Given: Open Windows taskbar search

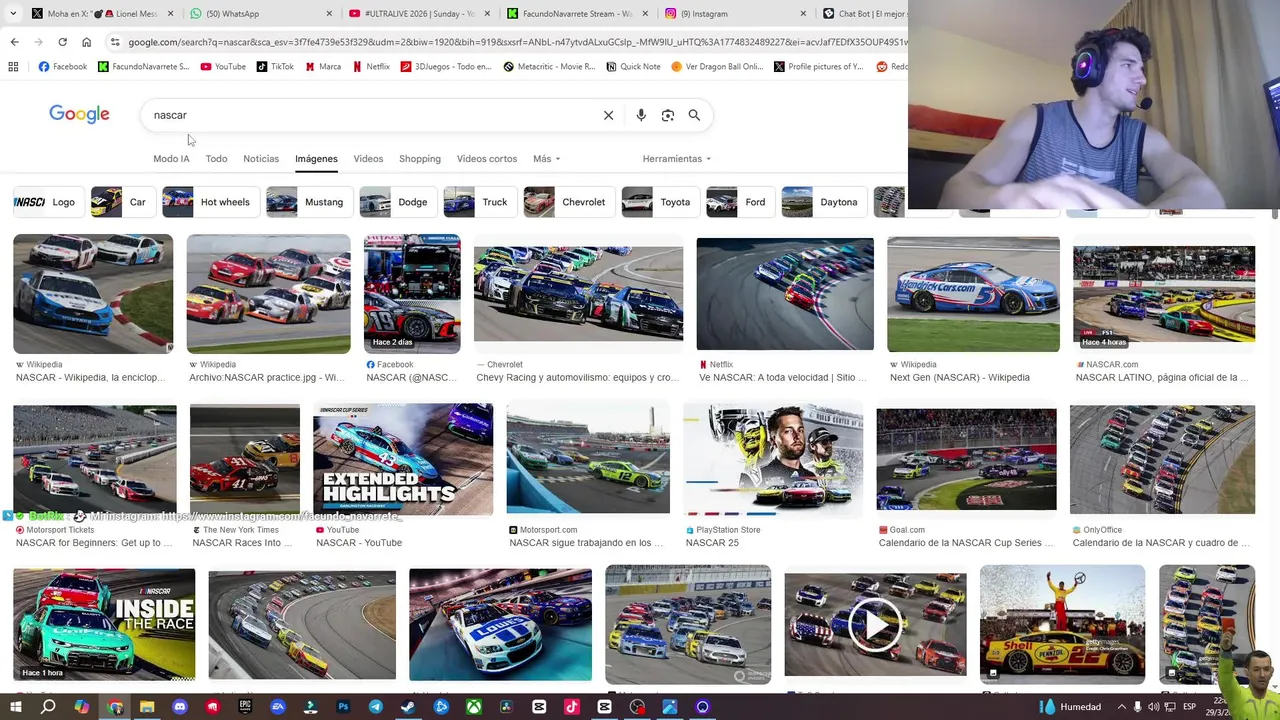Looking at the screenshot, I should tap(48, 707).
